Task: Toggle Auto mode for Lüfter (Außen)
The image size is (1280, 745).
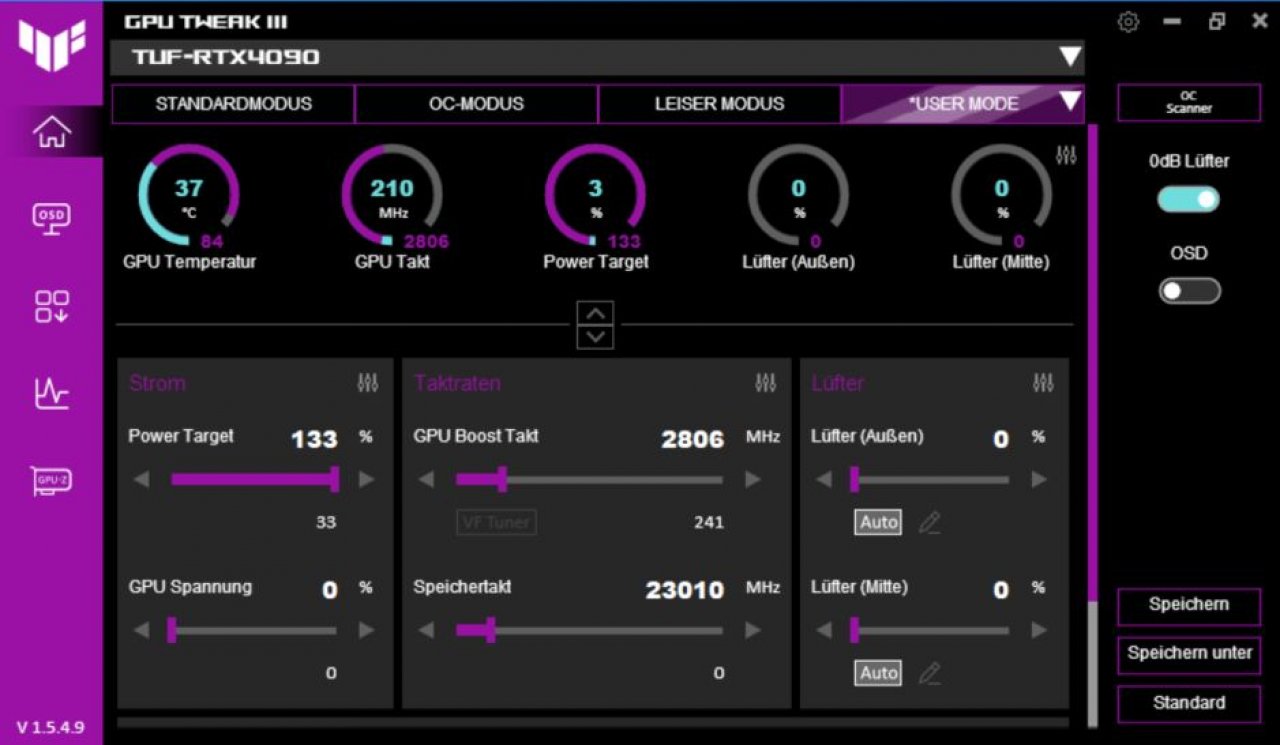Action: 878,522
